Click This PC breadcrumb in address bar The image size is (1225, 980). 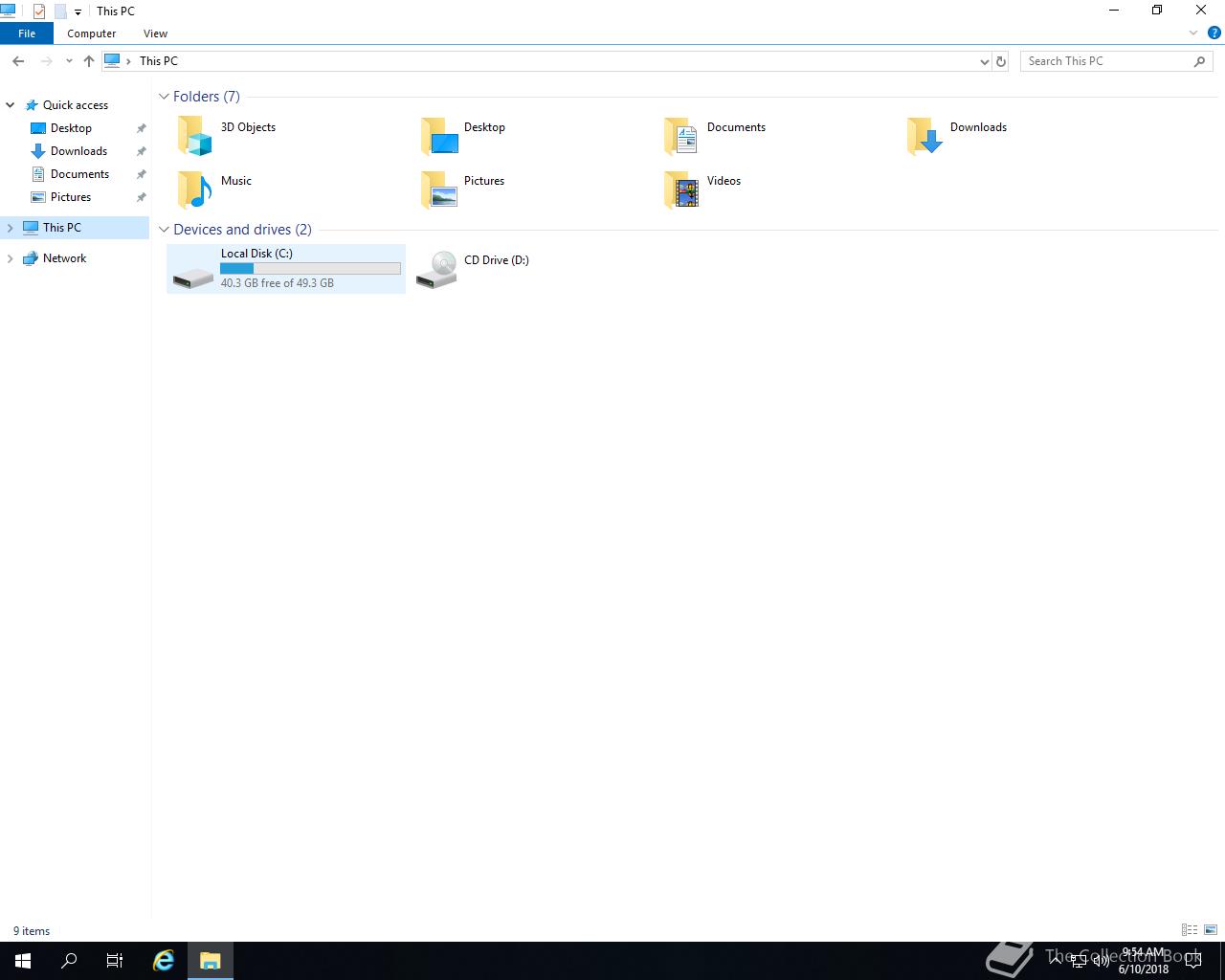[x=159, y=61]
